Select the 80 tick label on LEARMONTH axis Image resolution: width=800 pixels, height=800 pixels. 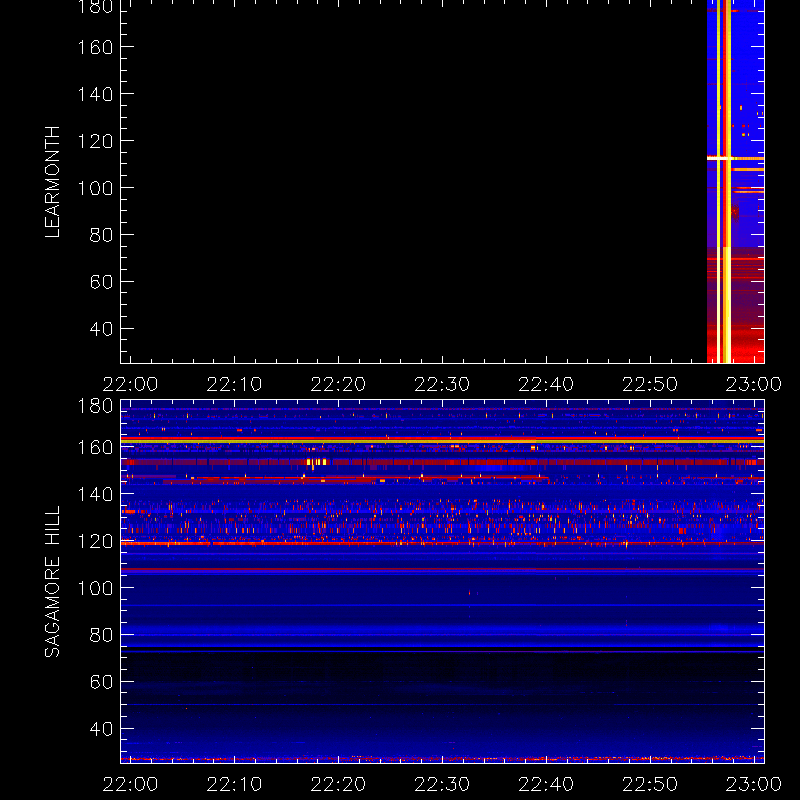[x=101, y=235]
